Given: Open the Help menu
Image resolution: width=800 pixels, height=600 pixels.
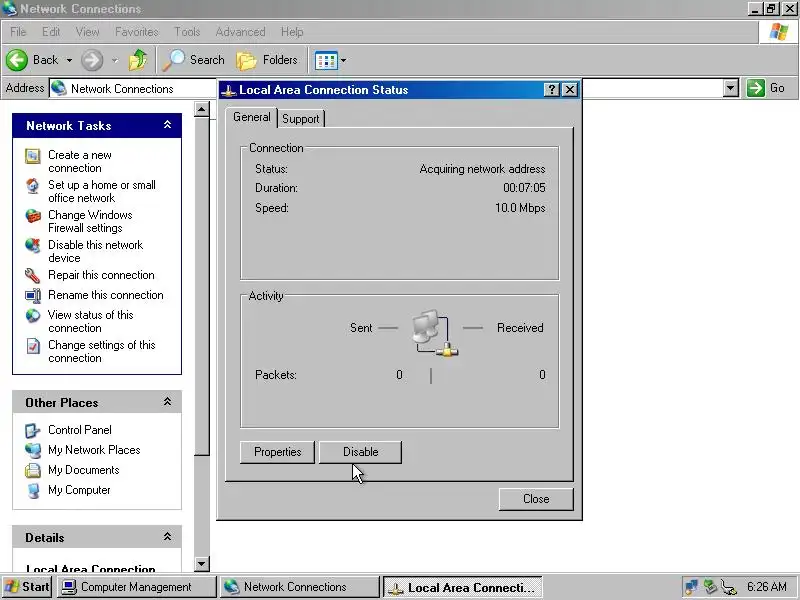Looking at the screenshot, I should coord(292,32).
